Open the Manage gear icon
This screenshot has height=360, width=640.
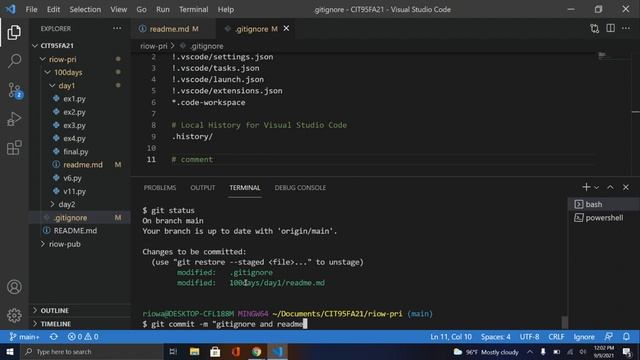coord(14,315)
